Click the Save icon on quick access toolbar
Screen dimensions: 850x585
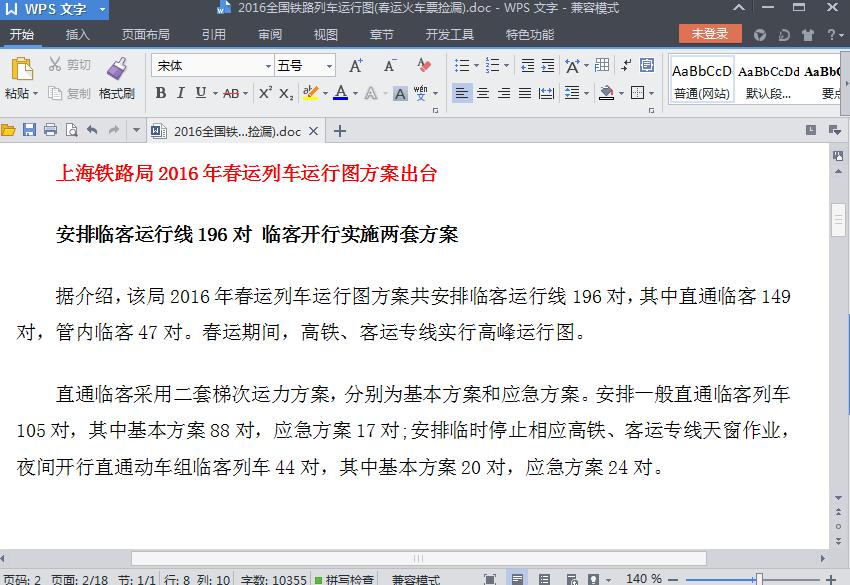pos(29,130)
